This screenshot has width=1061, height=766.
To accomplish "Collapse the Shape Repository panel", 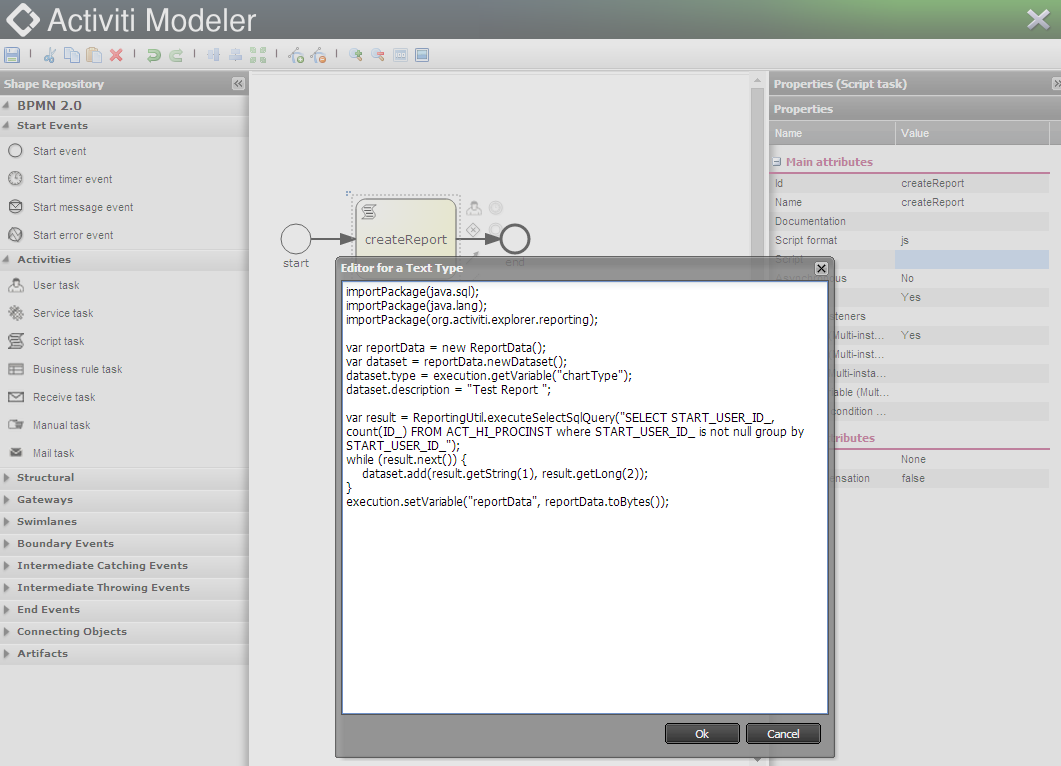I will [238, 83].
